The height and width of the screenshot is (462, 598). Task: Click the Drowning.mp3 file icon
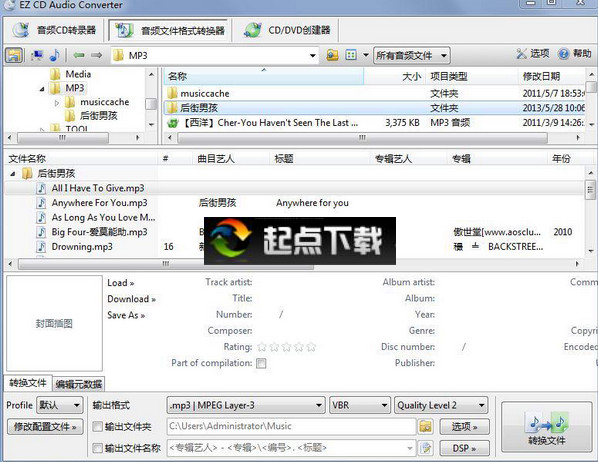click(x=41, y=247)
